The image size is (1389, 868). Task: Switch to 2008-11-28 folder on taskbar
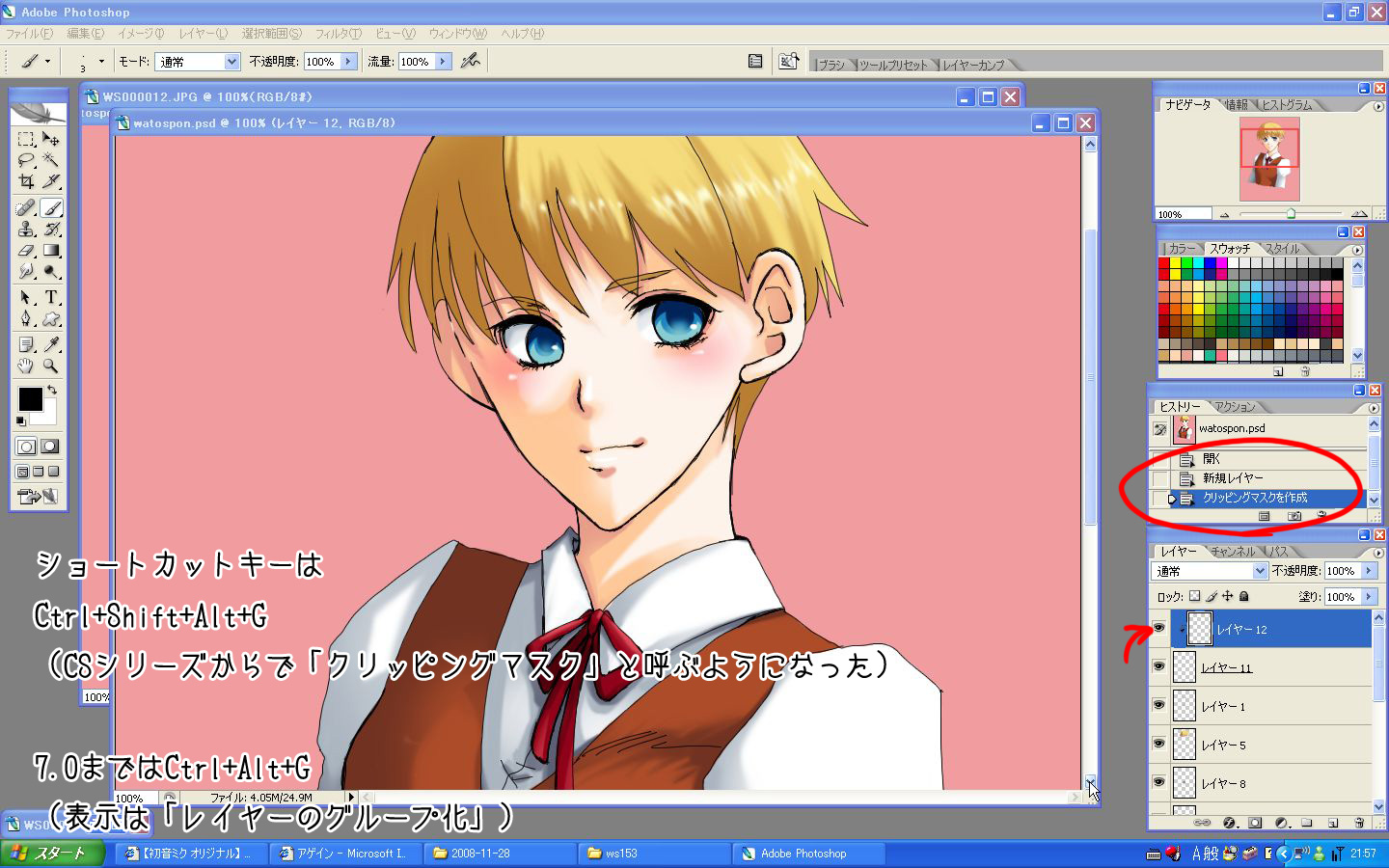pos(498,854)
